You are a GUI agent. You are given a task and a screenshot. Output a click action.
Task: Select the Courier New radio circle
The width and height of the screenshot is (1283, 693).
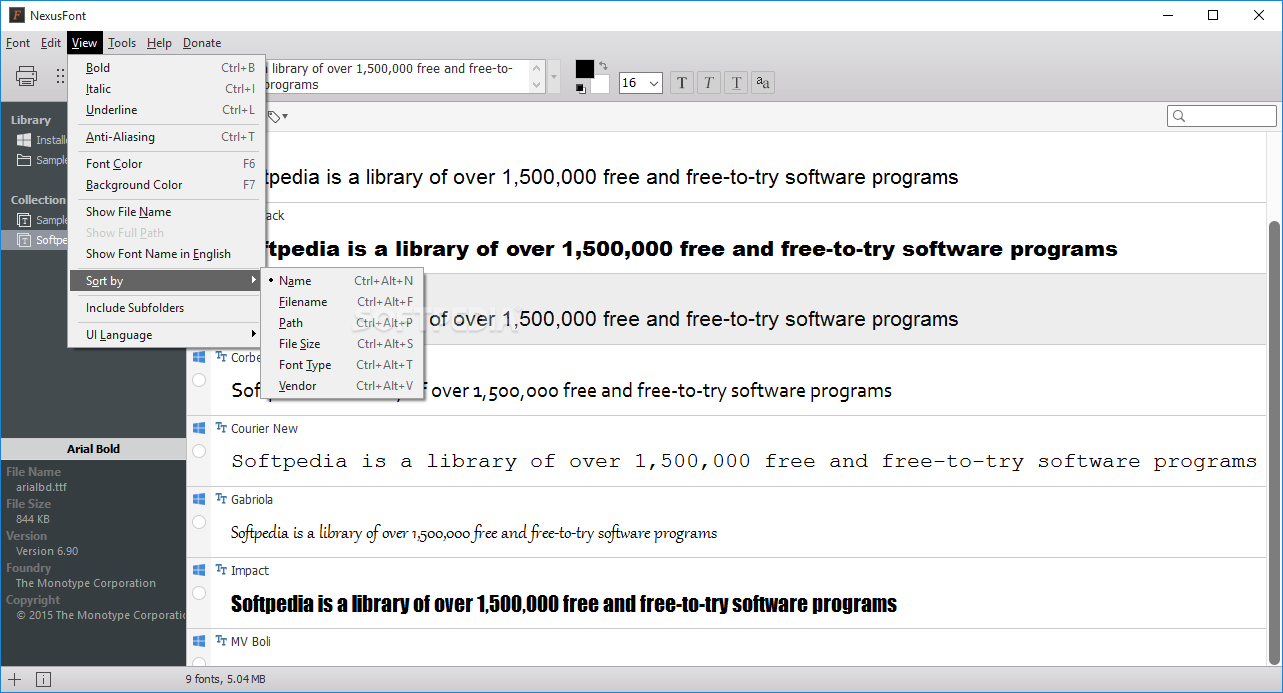coord(198,451)
